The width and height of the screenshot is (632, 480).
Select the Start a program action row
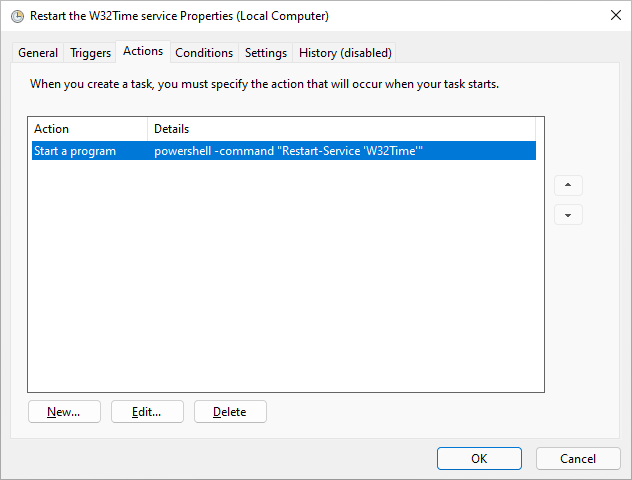(284, 151)
